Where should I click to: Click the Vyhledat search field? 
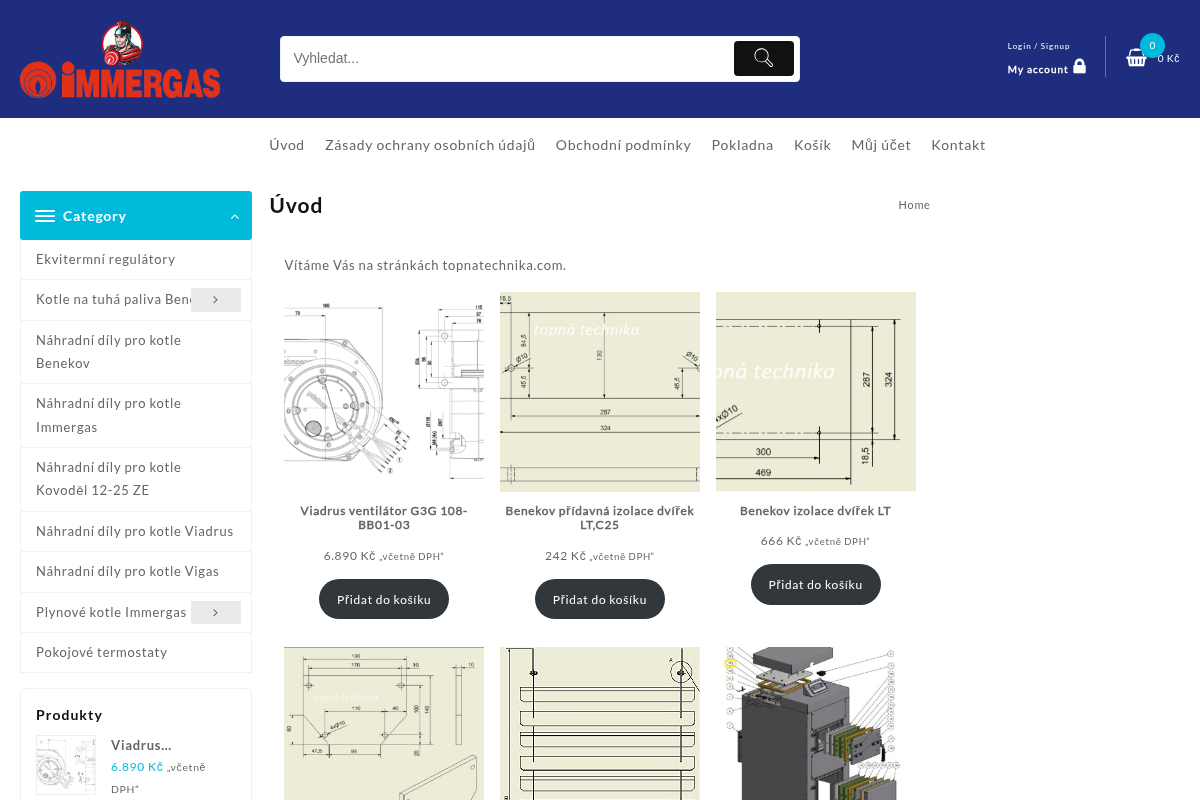point(507,58)
